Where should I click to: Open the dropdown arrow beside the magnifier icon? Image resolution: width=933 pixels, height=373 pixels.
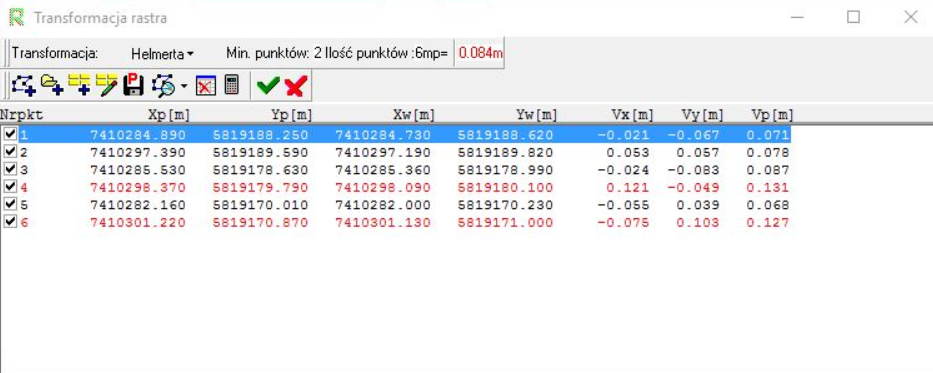point(184,87)
